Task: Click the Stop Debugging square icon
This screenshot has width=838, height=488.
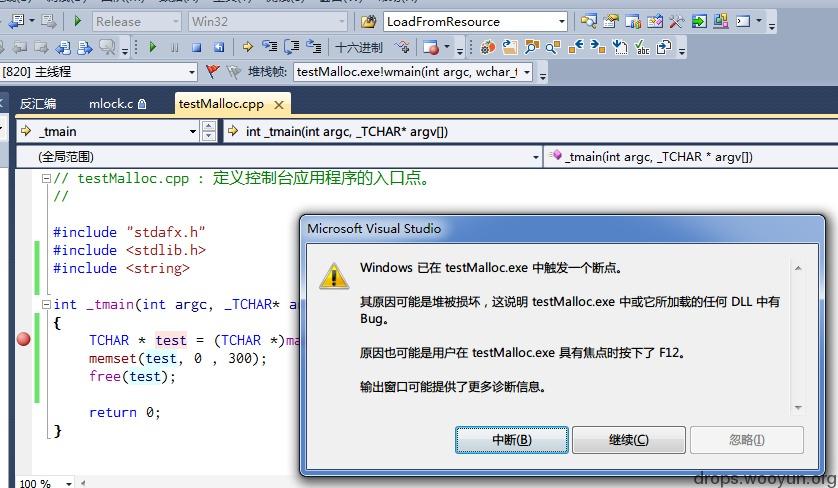Action: coord(197,48)
